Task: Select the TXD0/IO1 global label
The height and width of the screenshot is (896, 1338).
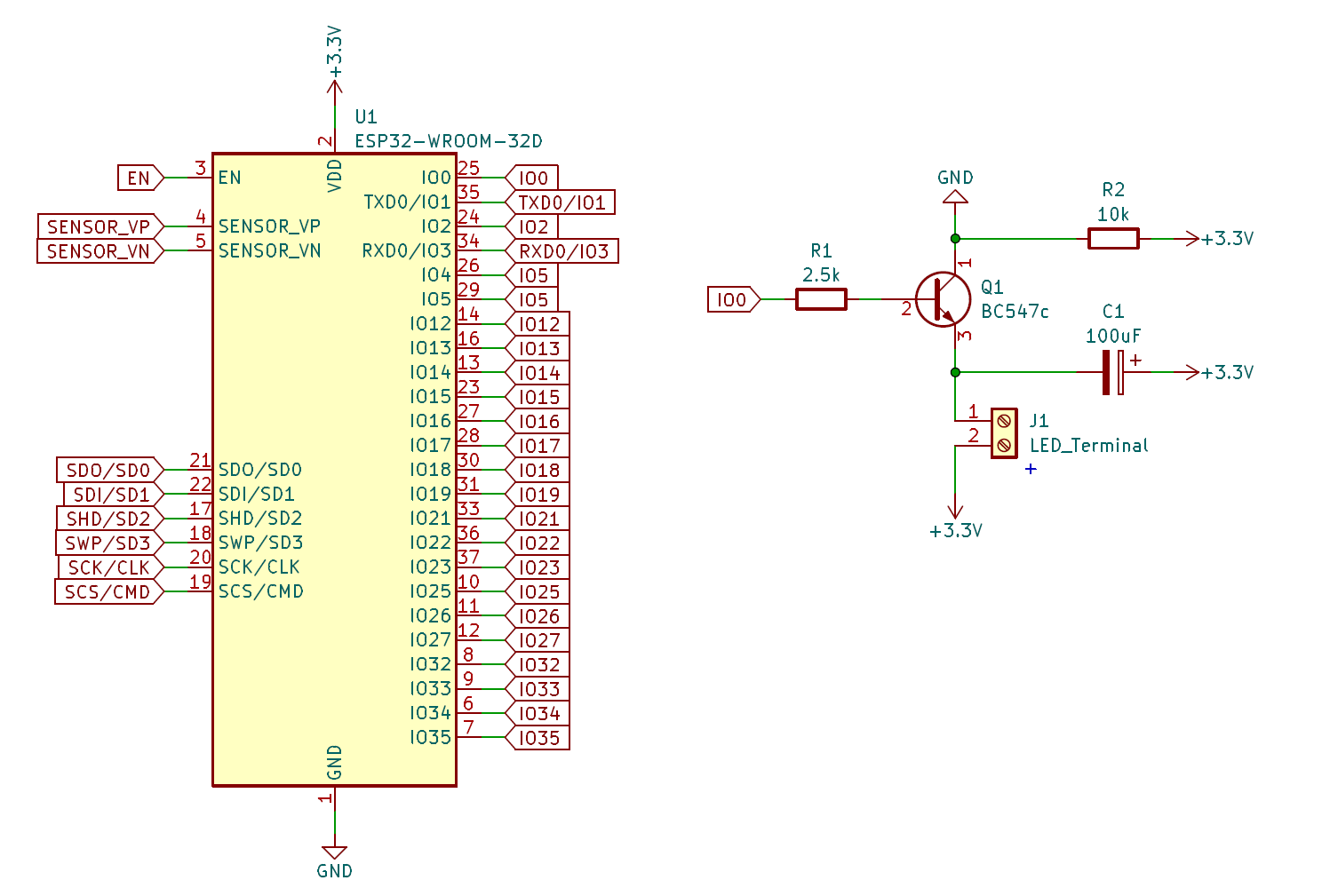Action: pyautogui.click(x=560, y=202)
